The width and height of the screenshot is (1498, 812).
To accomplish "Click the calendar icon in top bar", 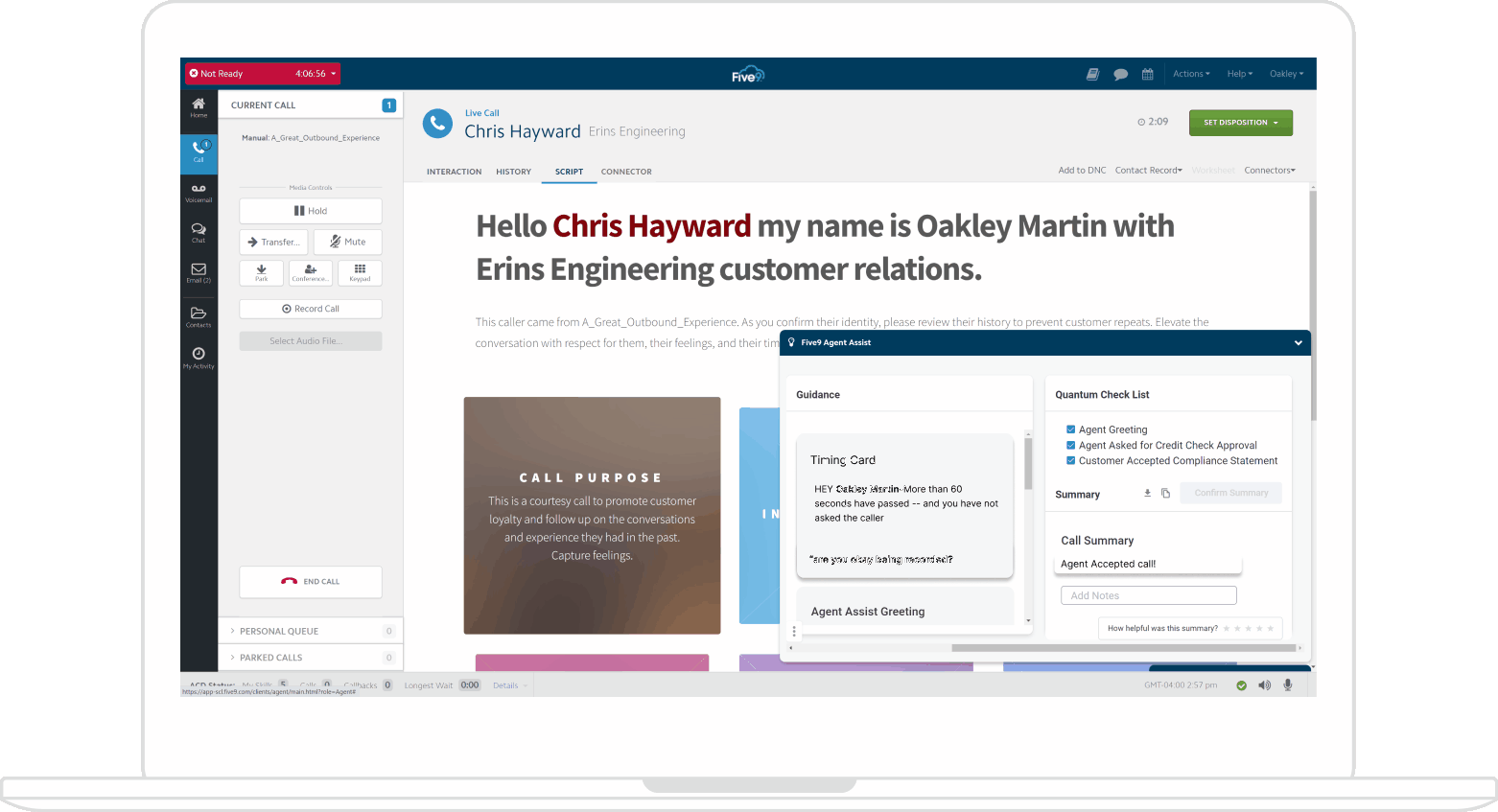I will click(x=1147, y=74).
